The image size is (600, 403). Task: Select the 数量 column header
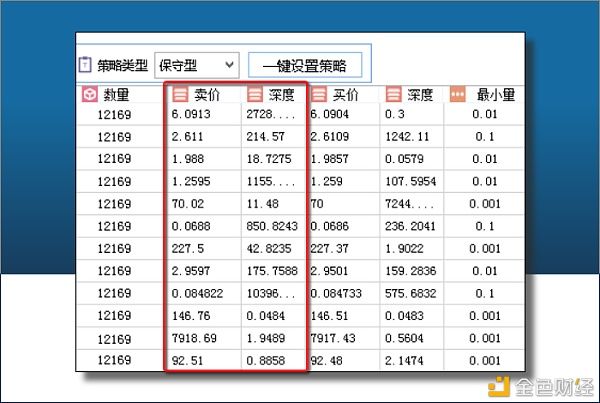116,95
